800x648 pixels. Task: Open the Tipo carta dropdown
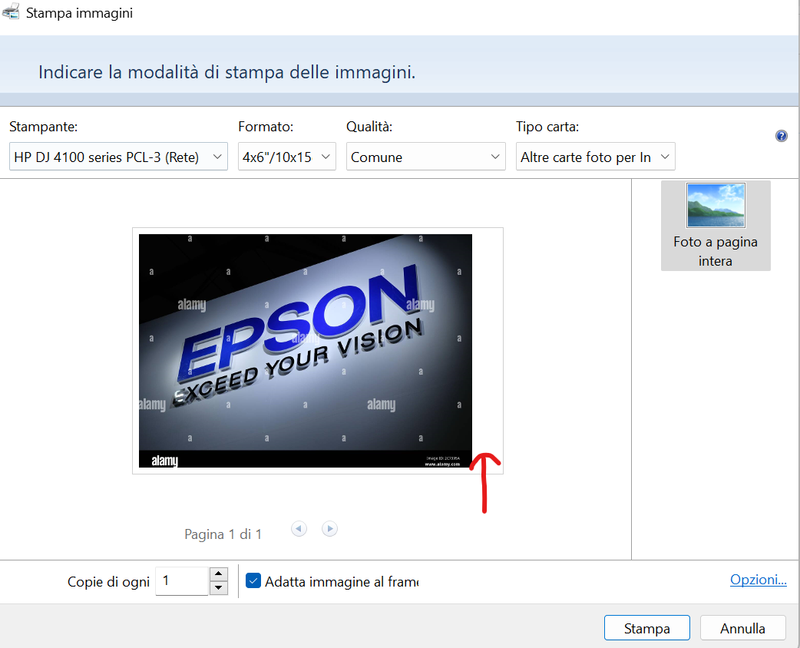tap(595, 157)
